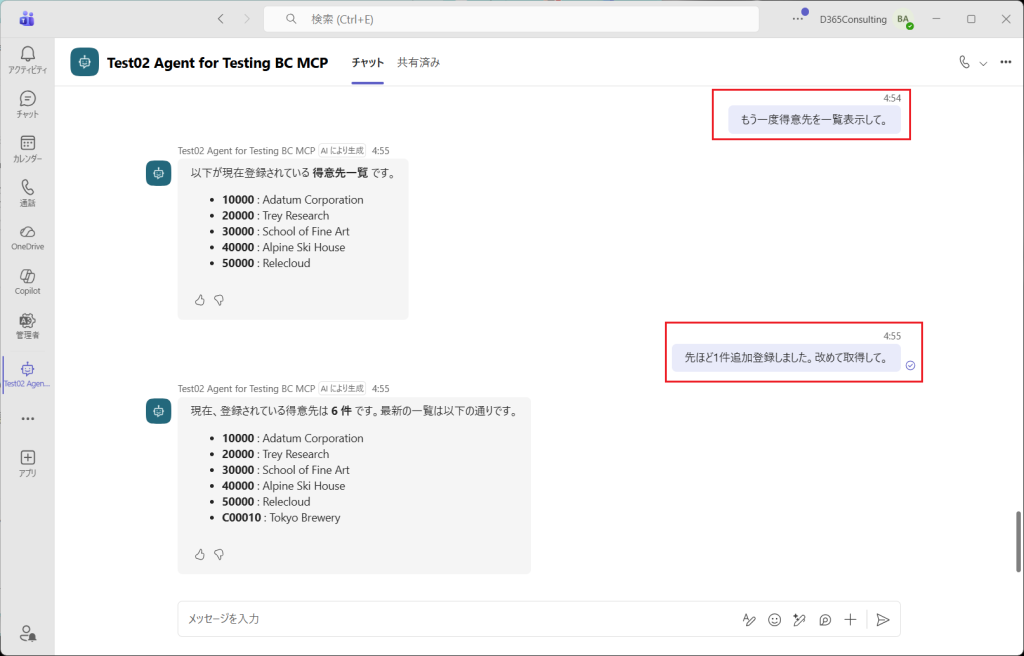This screenshot has width=1024, height=656.
Task: Open the Activity feed in sidebar
Action: tap(28, 60)
